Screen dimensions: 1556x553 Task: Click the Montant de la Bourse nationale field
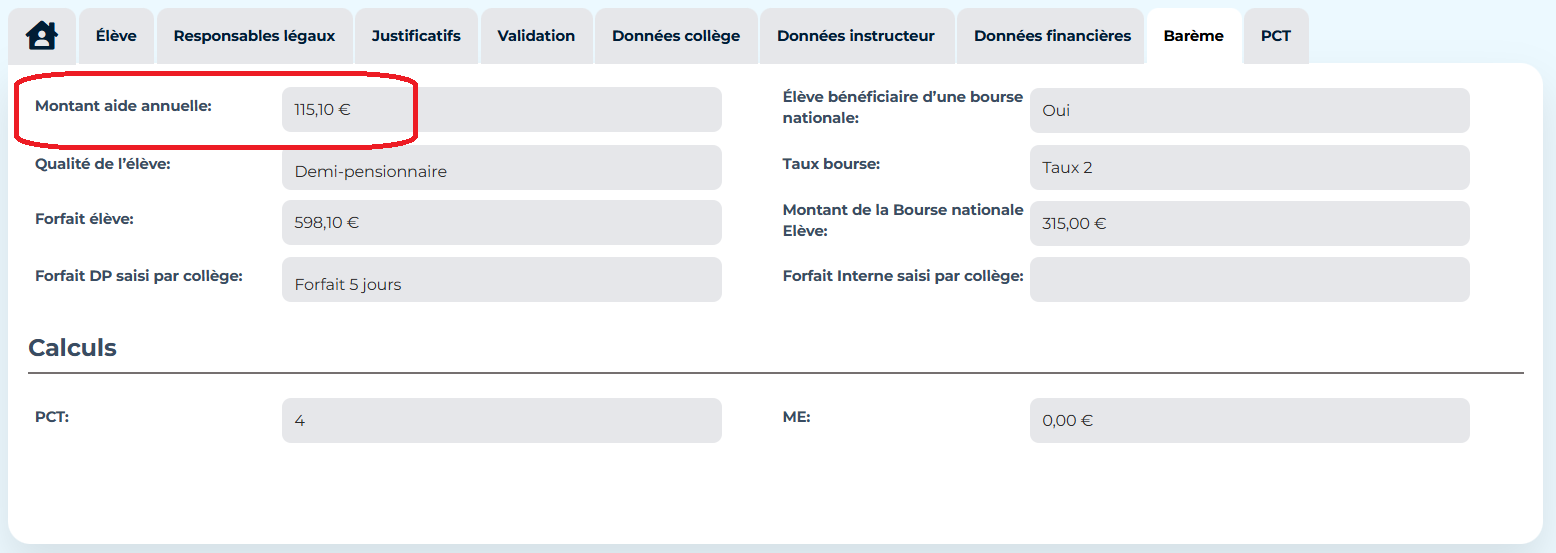[1249, 224]
